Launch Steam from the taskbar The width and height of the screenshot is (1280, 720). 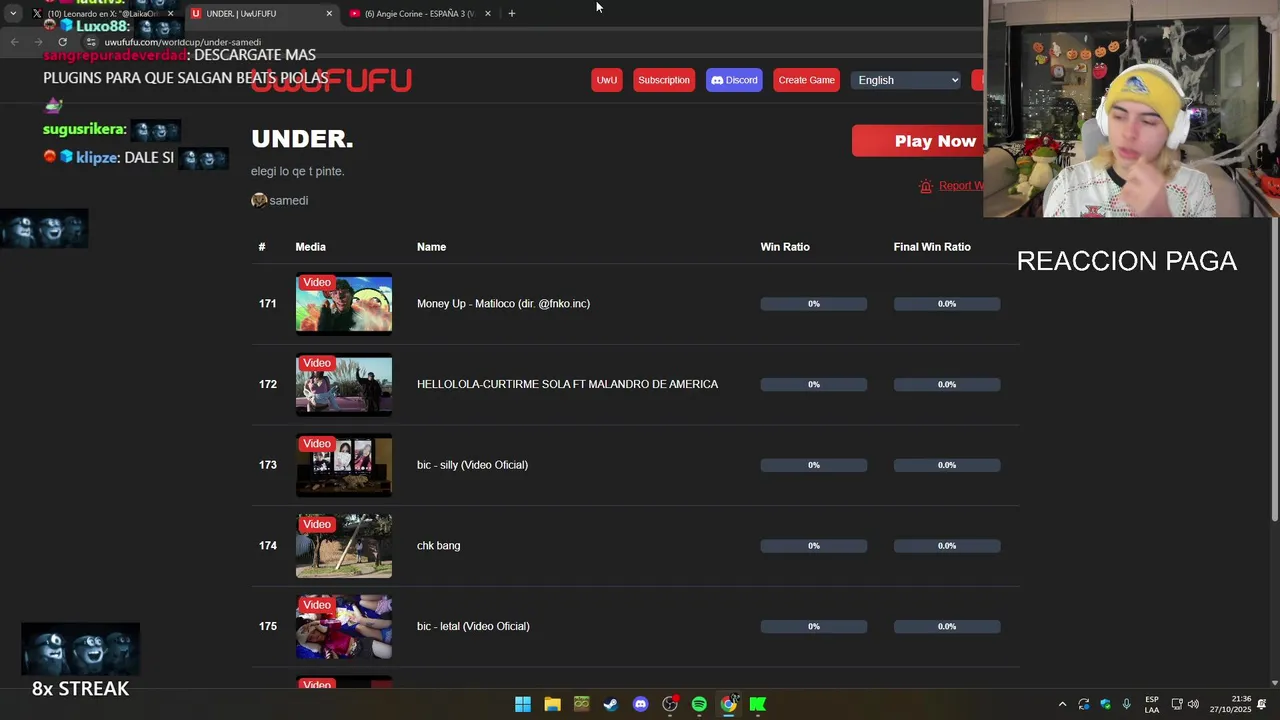pyautogui.click(x=611, y=704)
